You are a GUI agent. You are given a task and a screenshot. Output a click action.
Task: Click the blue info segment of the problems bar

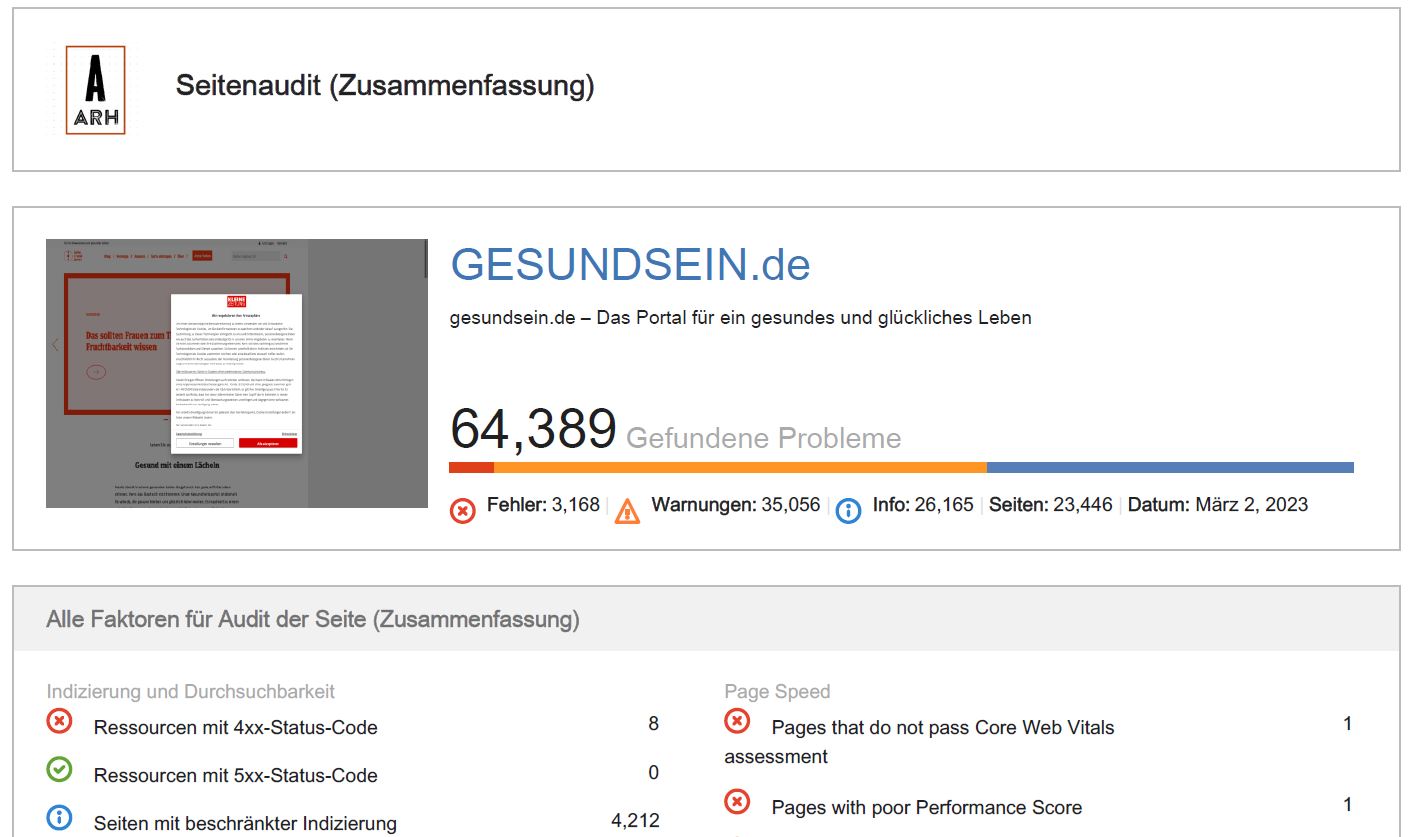coord(1170,467)
